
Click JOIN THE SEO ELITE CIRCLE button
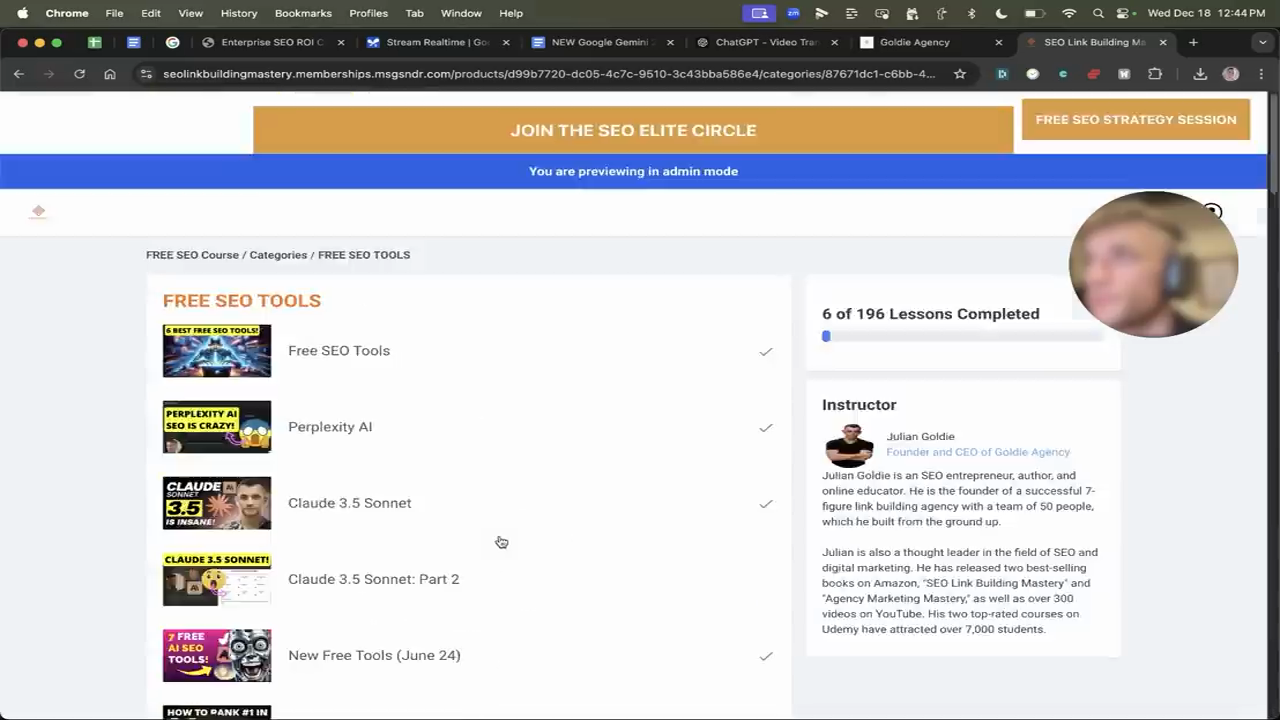[x=633, y=130]
